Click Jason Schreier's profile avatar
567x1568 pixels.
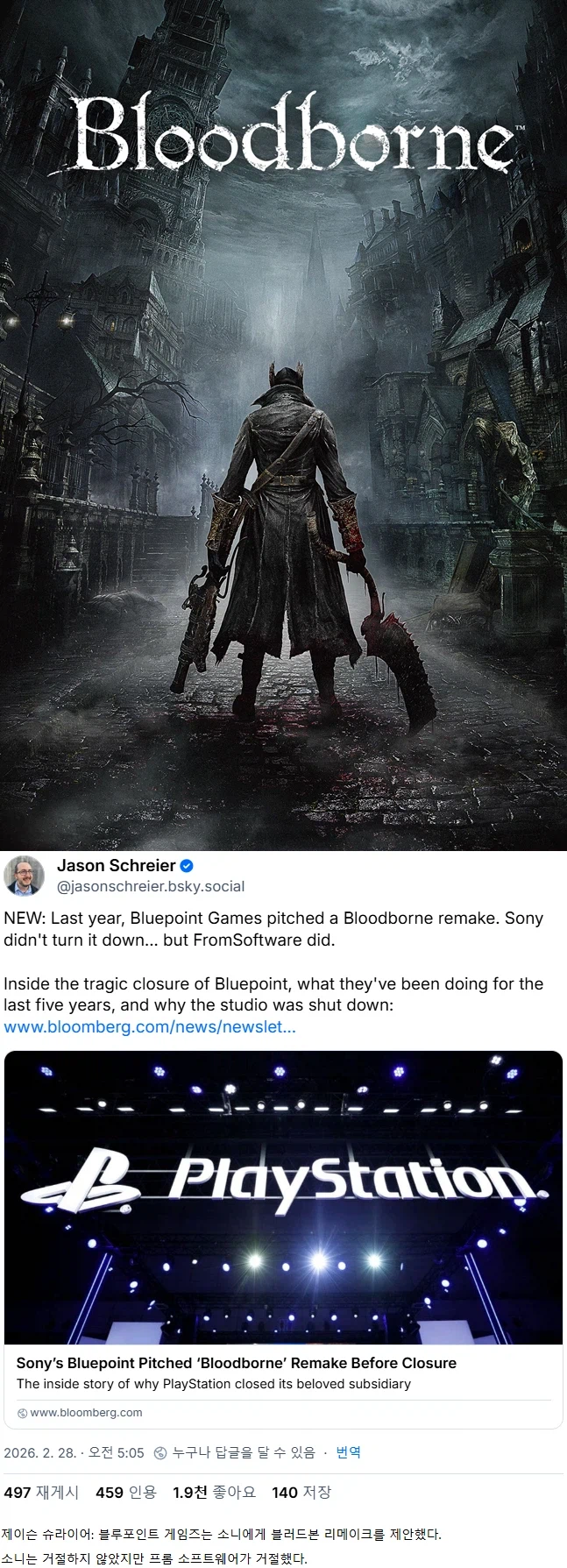[x=25, y=876]
